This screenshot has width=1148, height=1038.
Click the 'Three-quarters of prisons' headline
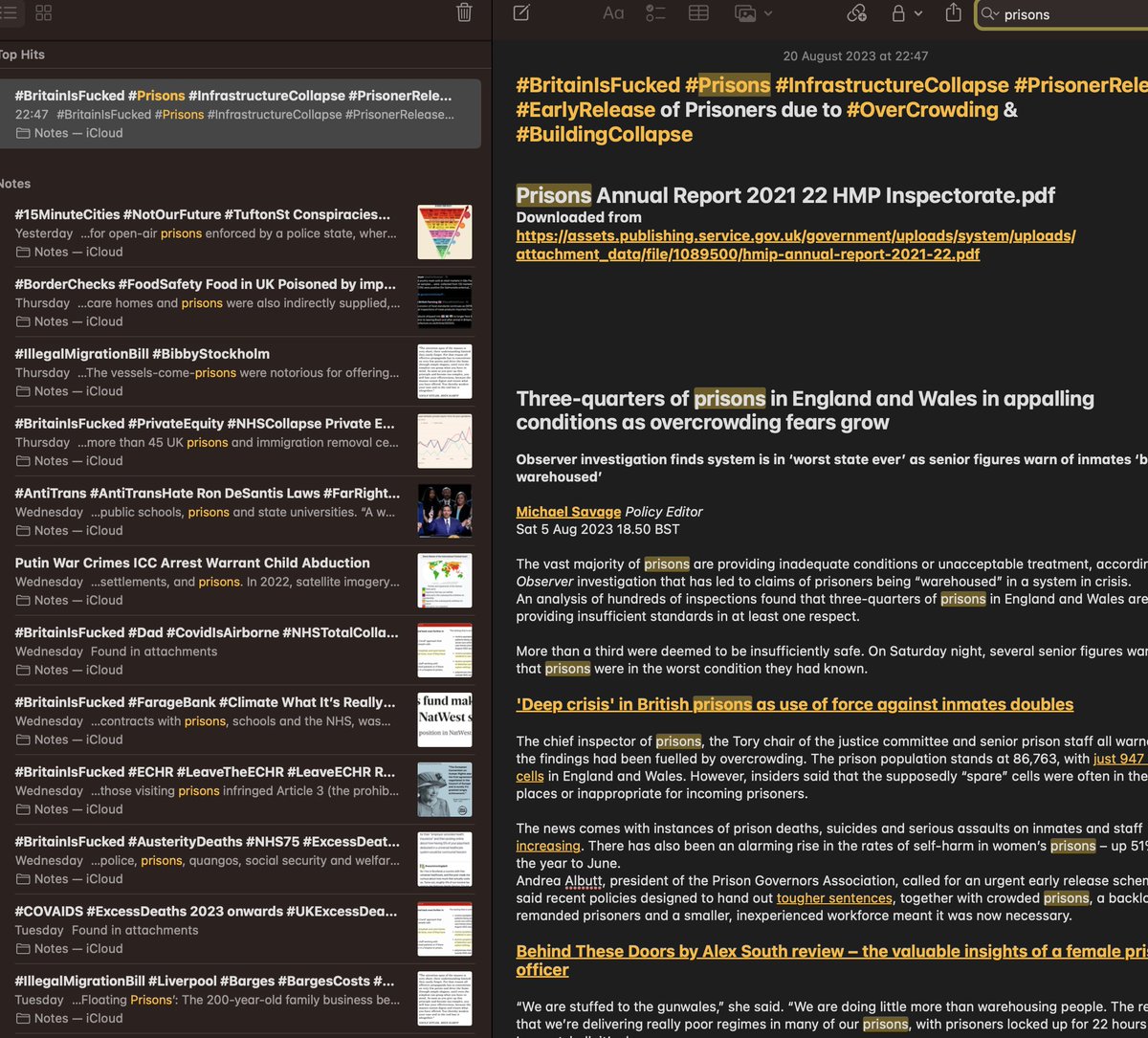[x=805, y=410]
